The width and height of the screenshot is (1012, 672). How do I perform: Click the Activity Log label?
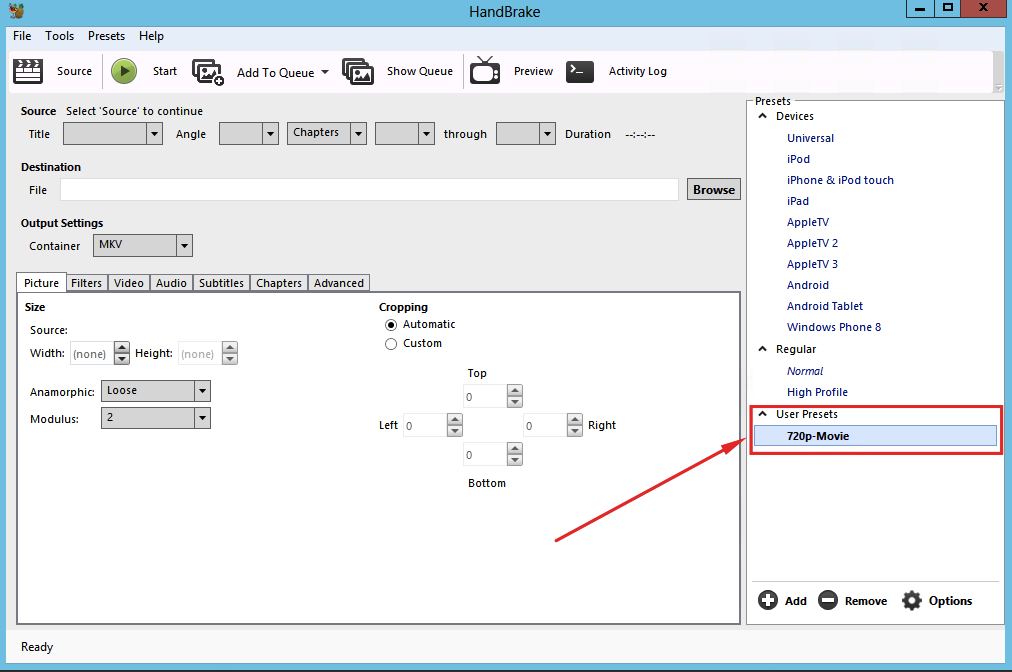pos(638,71)
